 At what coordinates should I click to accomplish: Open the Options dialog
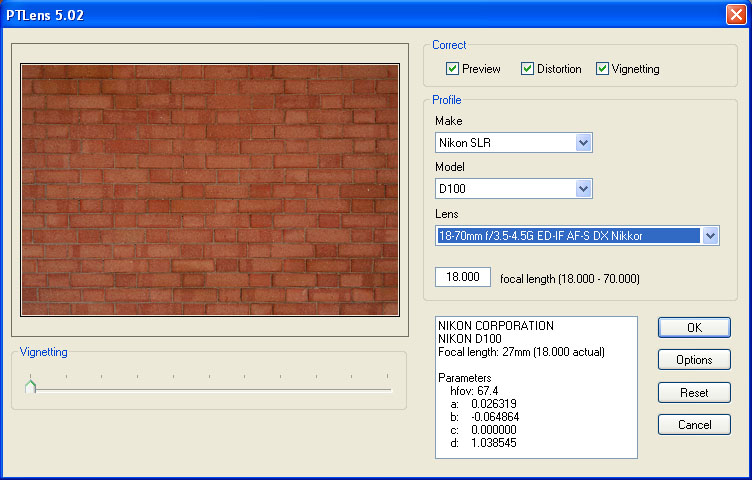coord(694,360)
